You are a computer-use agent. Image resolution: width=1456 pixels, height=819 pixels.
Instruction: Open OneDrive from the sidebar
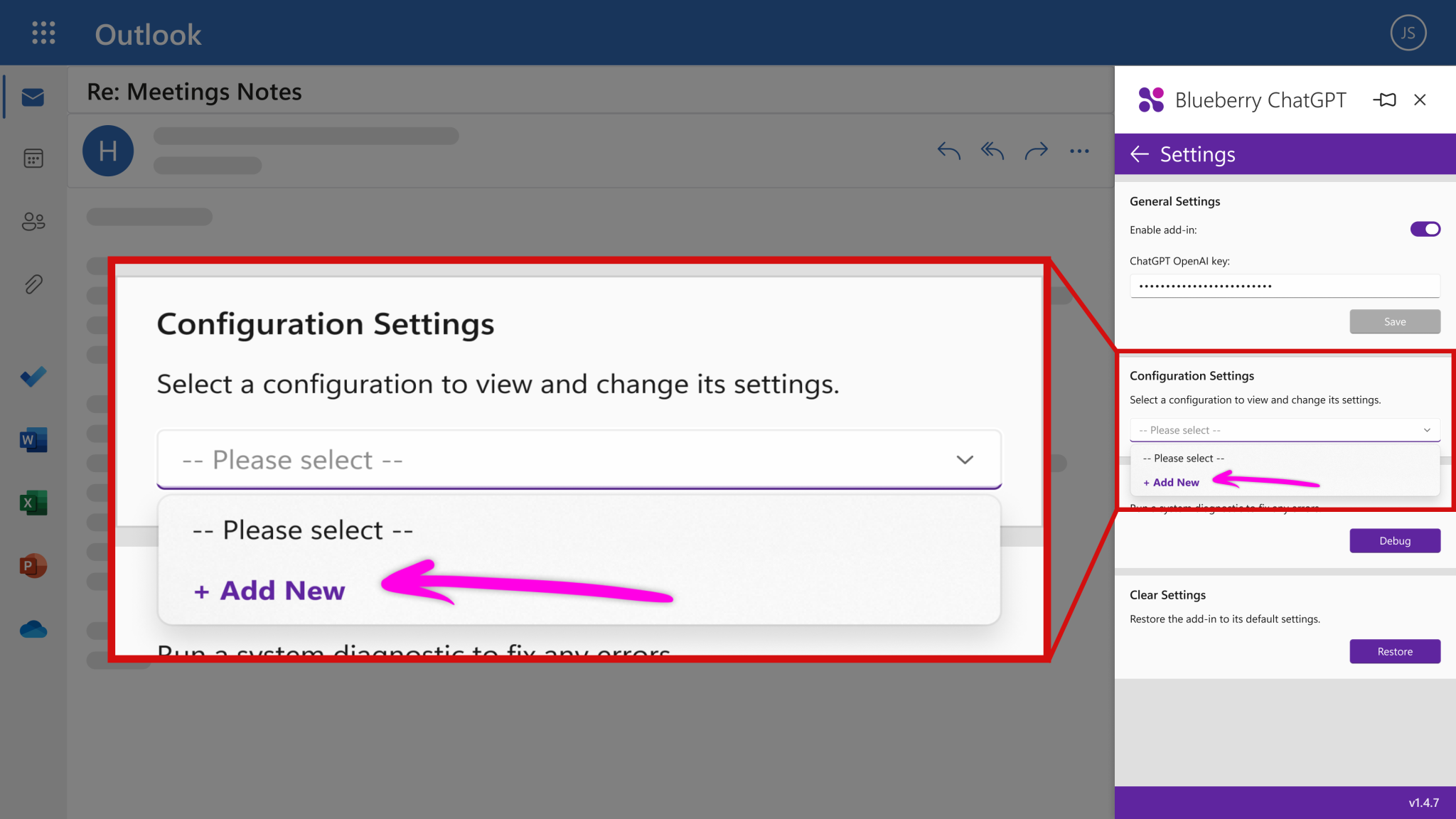[33, 628]
